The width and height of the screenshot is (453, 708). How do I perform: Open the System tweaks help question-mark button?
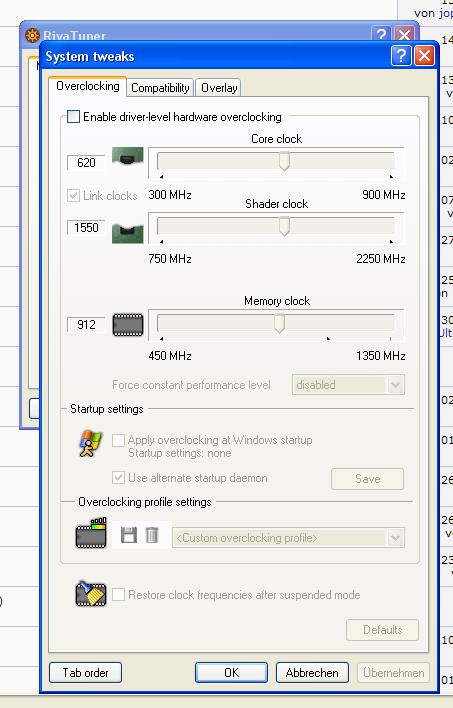(x=401, y=56)
